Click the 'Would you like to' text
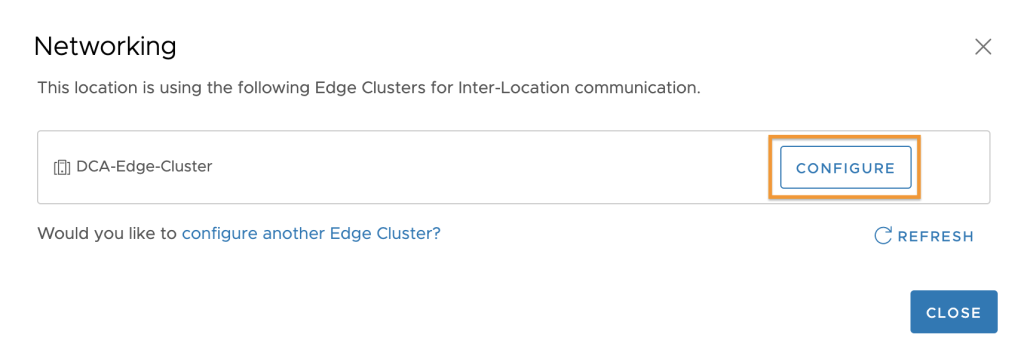Viewport: 1024px width, 362px height. tap(107, 233)
